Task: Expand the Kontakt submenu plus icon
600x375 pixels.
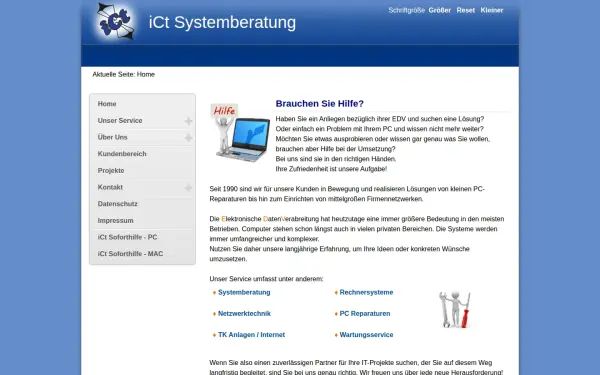Action: (x=188, y=188)
